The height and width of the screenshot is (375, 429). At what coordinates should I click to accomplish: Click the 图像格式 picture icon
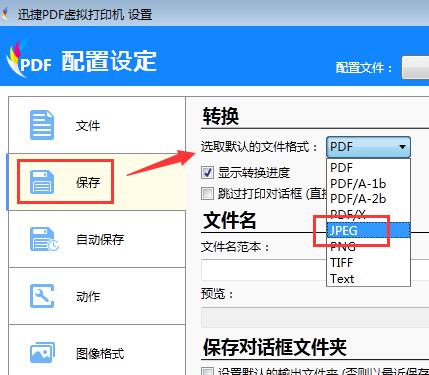(42, 353)
